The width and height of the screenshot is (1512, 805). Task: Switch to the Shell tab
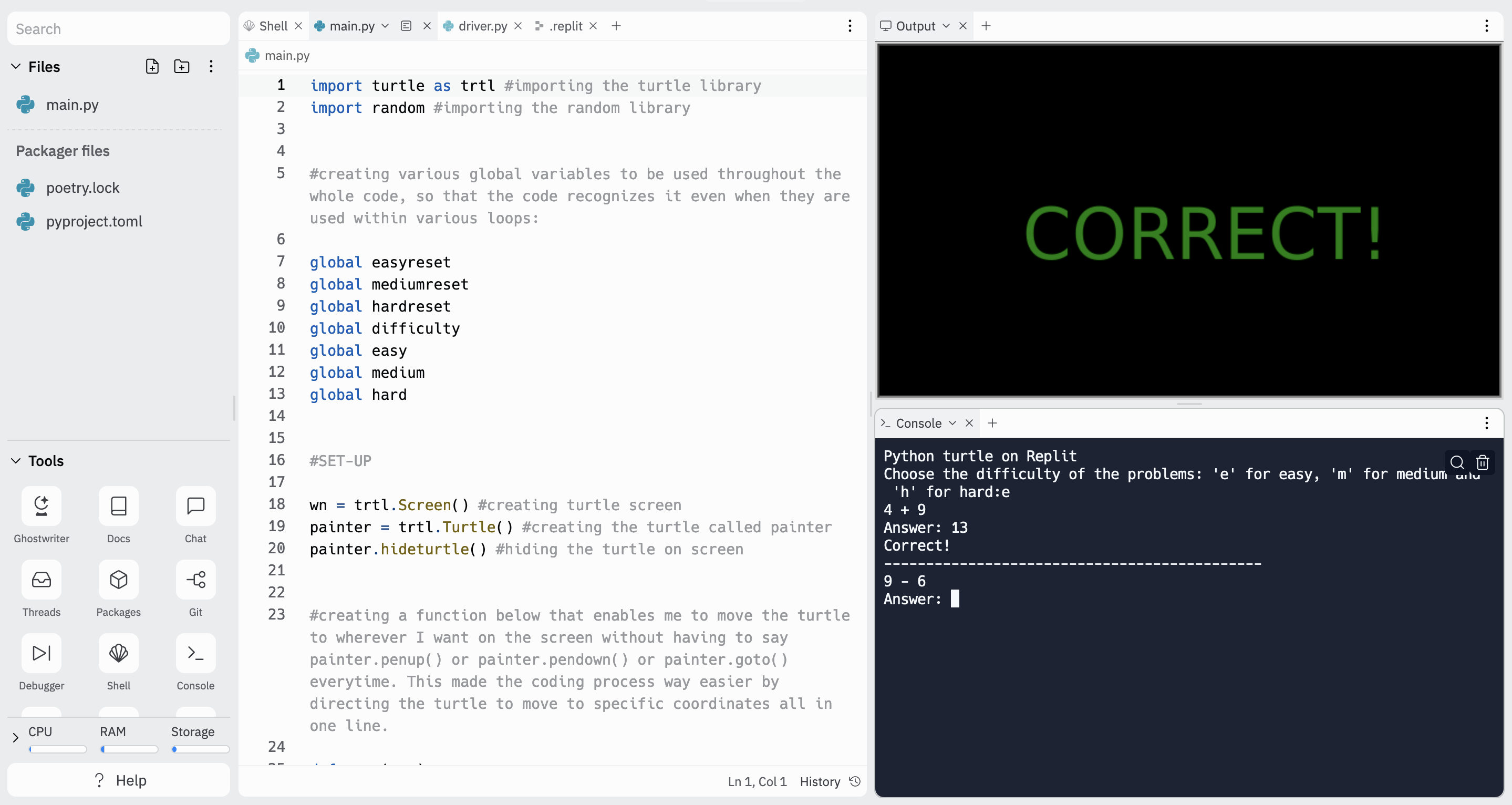(273, 26)
